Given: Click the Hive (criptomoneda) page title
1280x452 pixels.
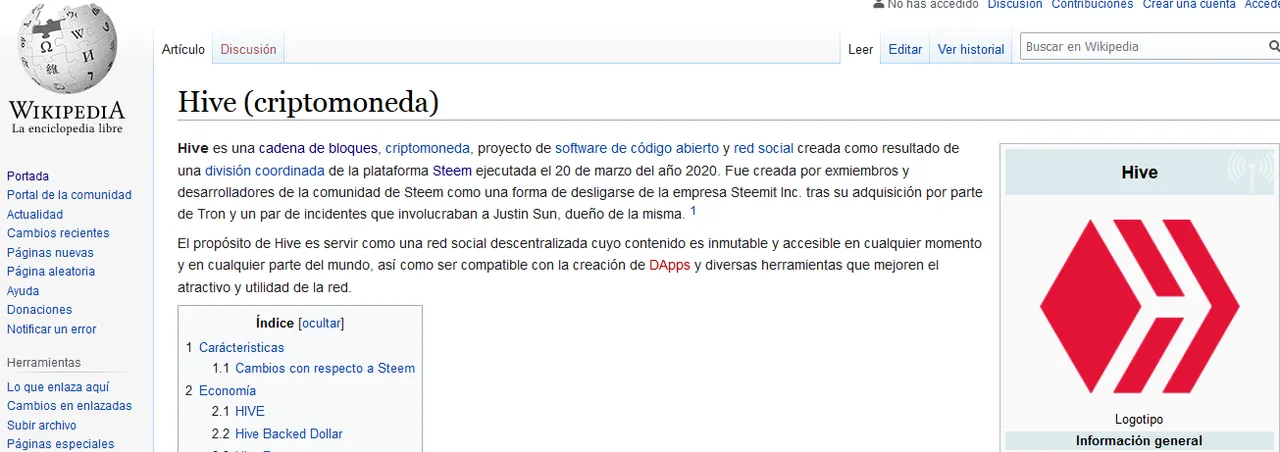Looking at the screenshot, I should point(309,102).
